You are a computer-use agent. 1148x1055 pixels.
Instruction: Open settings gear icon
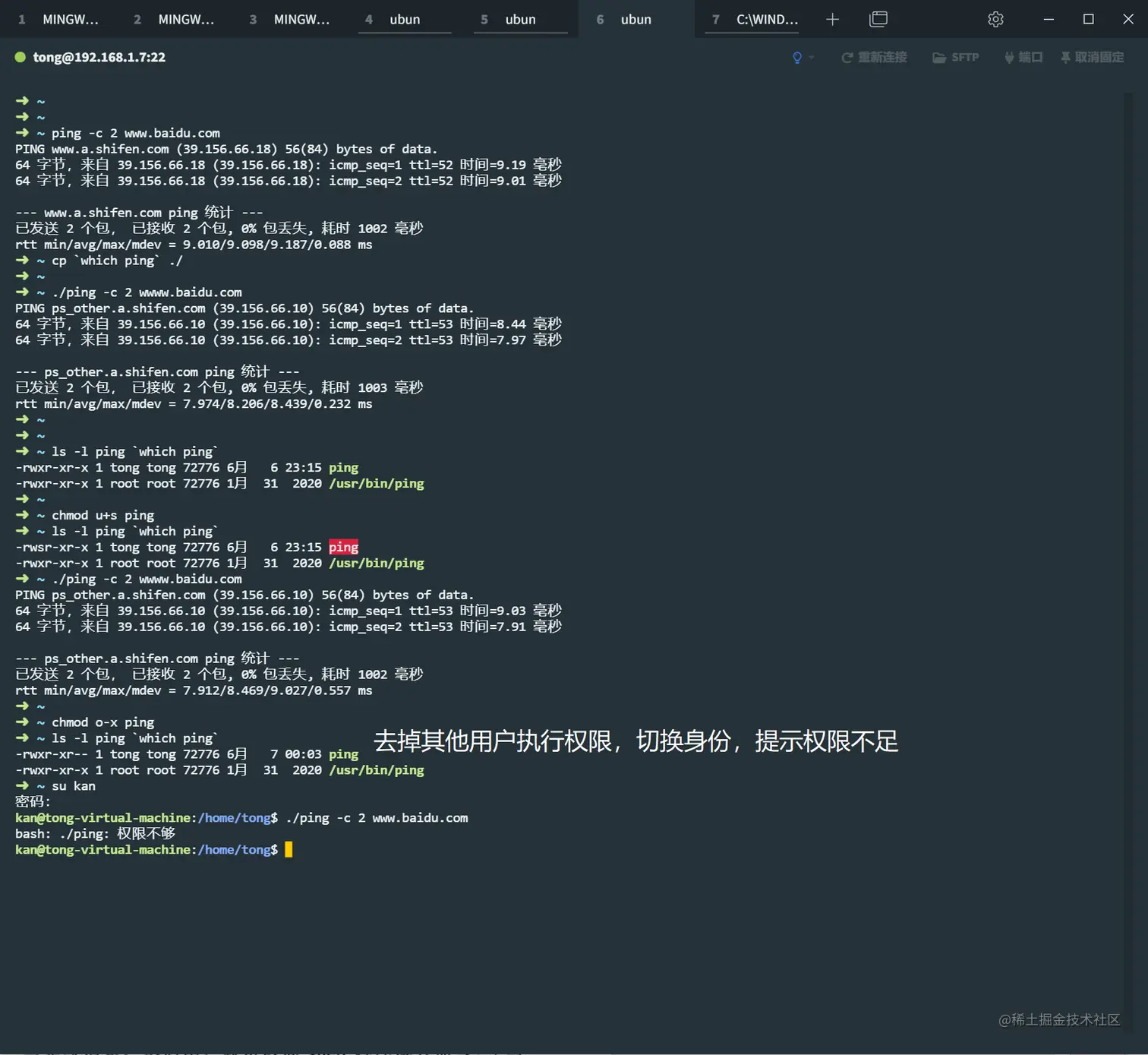click(995, 20)
